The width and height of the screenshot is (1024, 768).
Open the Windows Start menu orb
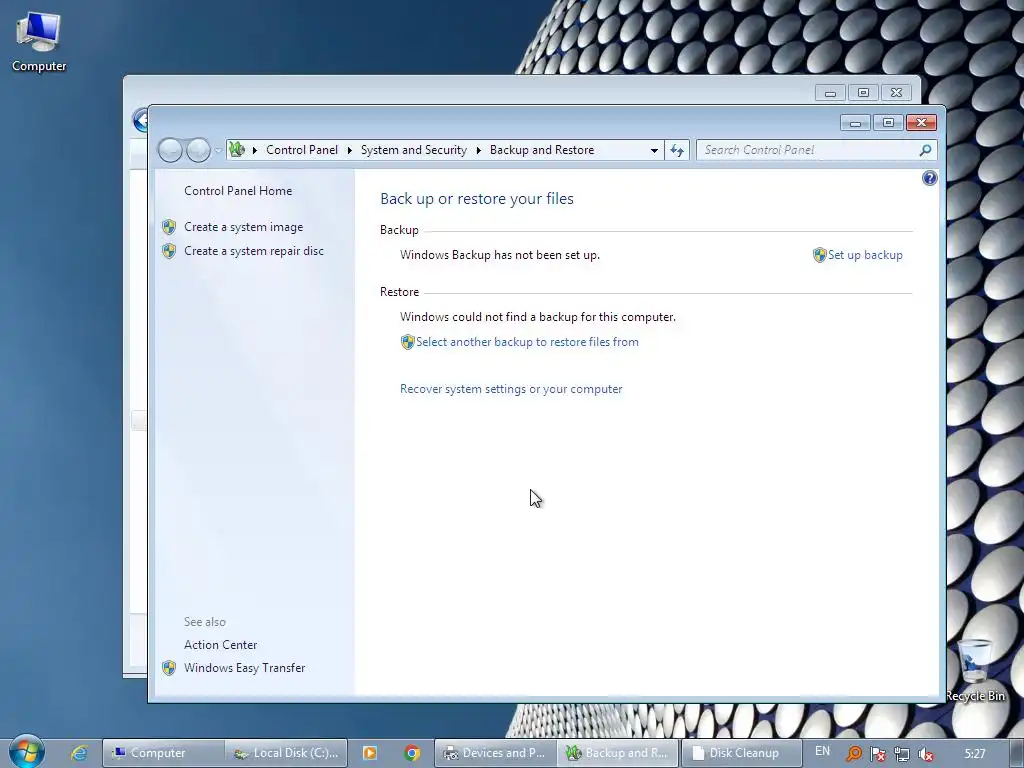click(27, 752)
